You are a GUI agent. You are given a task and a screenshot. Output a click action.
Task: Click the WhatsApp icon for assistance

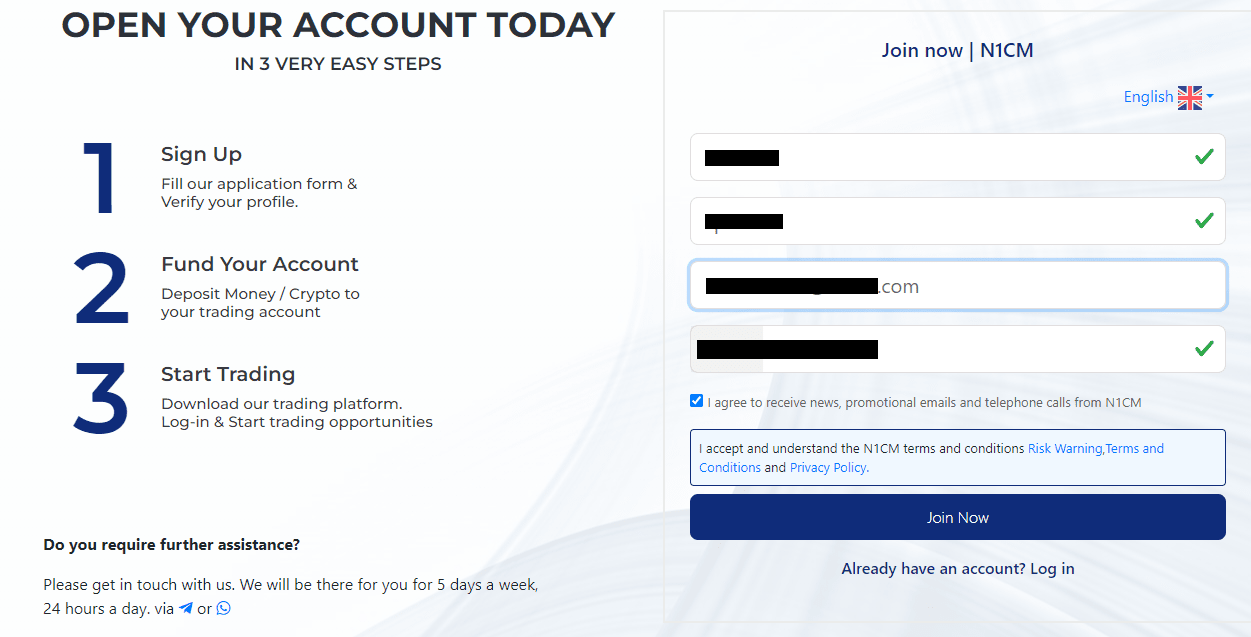pos(223,608)
